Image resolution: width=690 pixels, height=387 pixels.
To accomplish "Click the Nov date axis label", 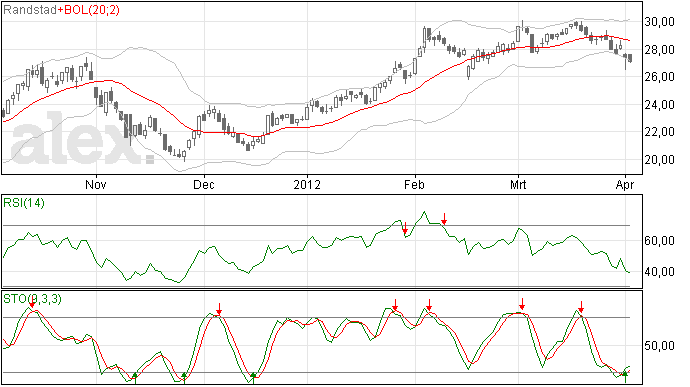I will tap(95, 184).
